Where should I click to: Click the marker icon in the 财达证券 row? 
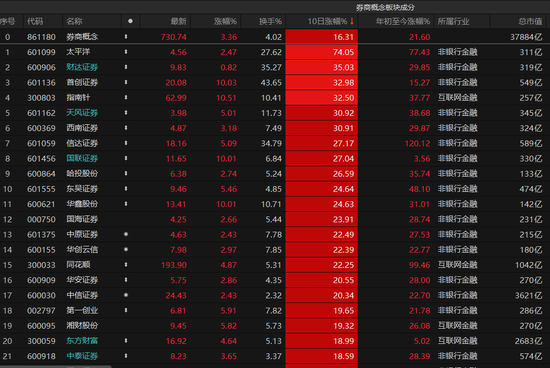click(126, 67)
